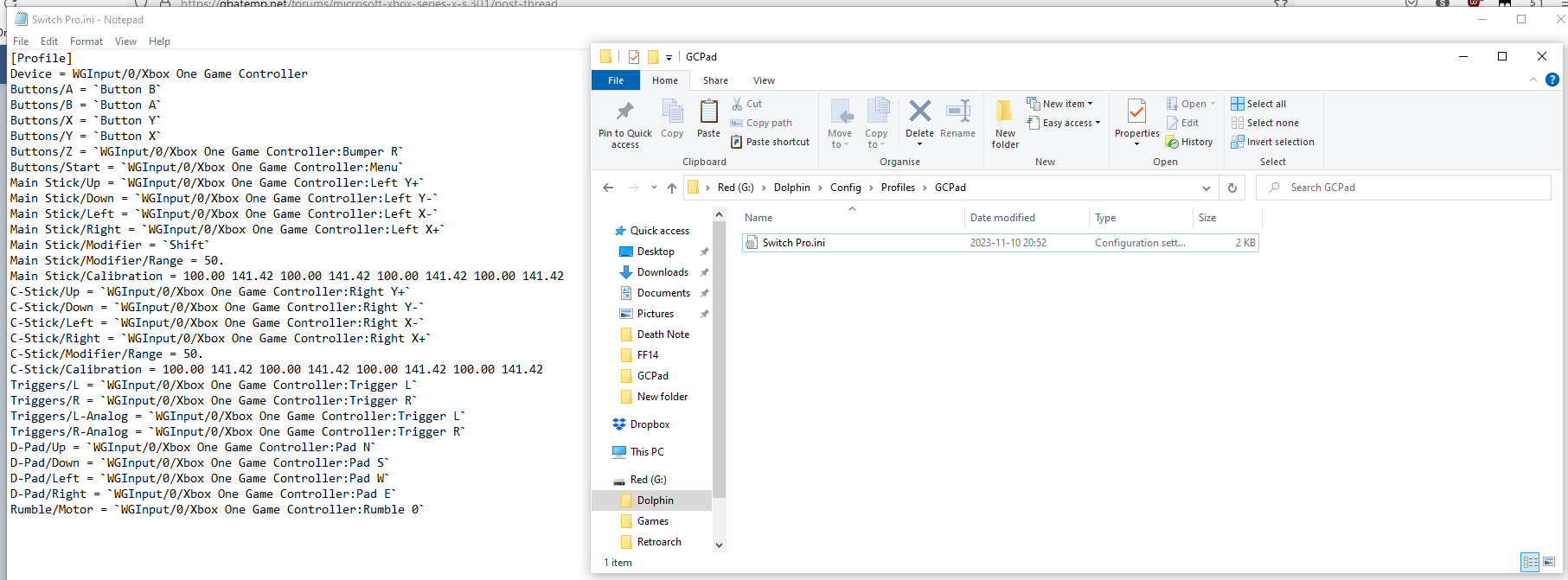Open the Easy access dropdown
Viewport: 1568px width, 580px height.
pyautogui.click(x=1064, y=123)
